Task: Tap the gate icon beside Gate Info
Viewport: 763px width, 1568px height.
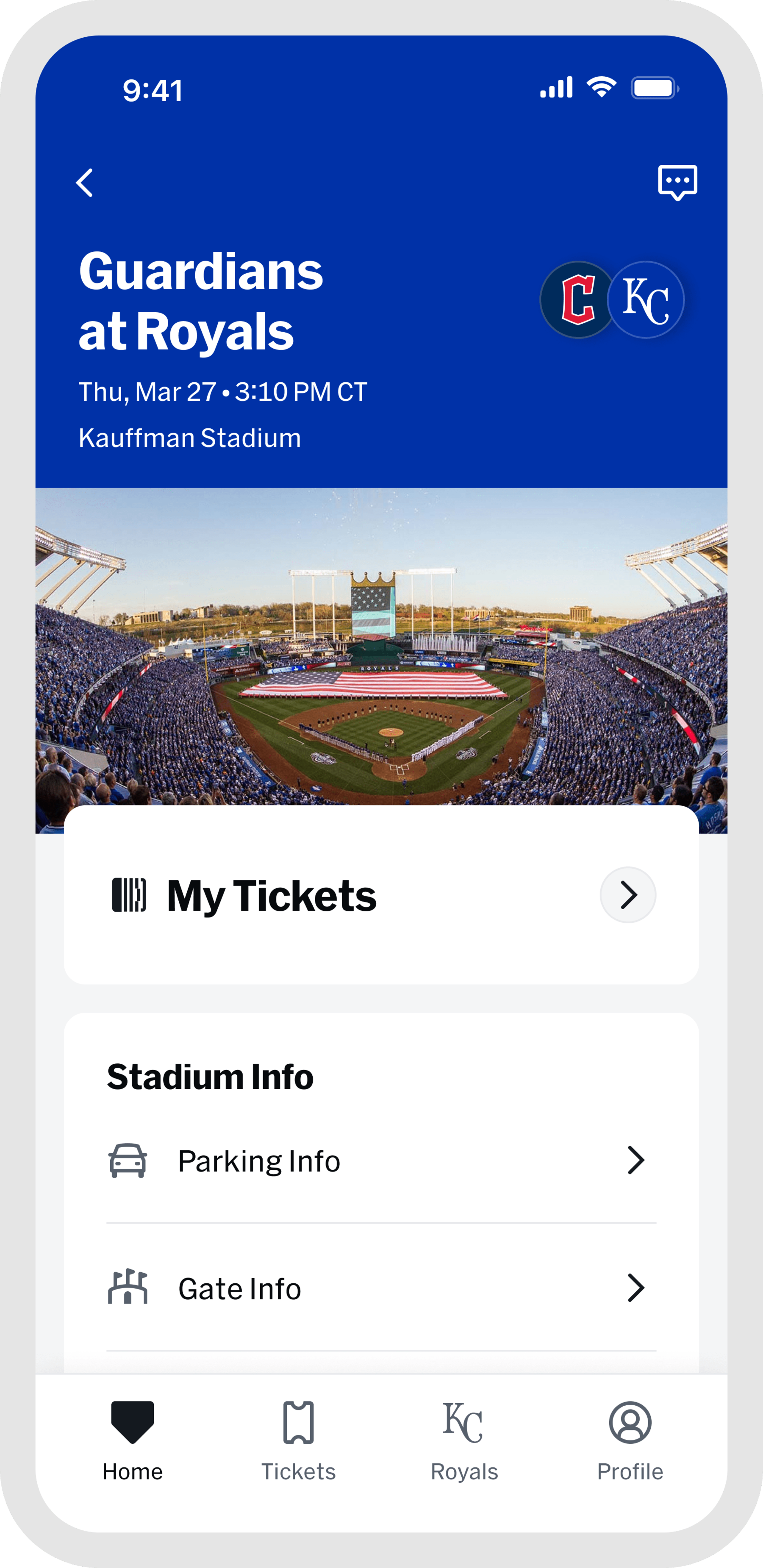Action: click(128, 1288)
